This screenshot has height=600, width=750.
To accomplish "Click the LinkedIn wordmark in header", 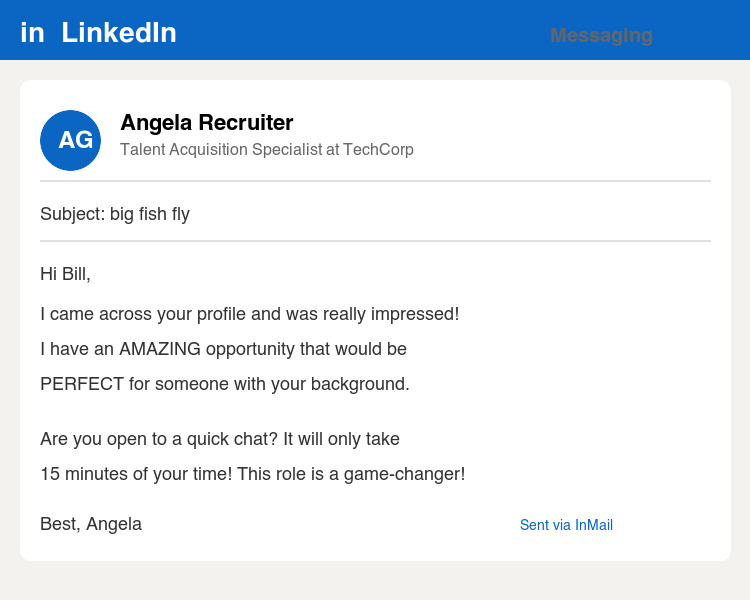I will coord(119,33).
